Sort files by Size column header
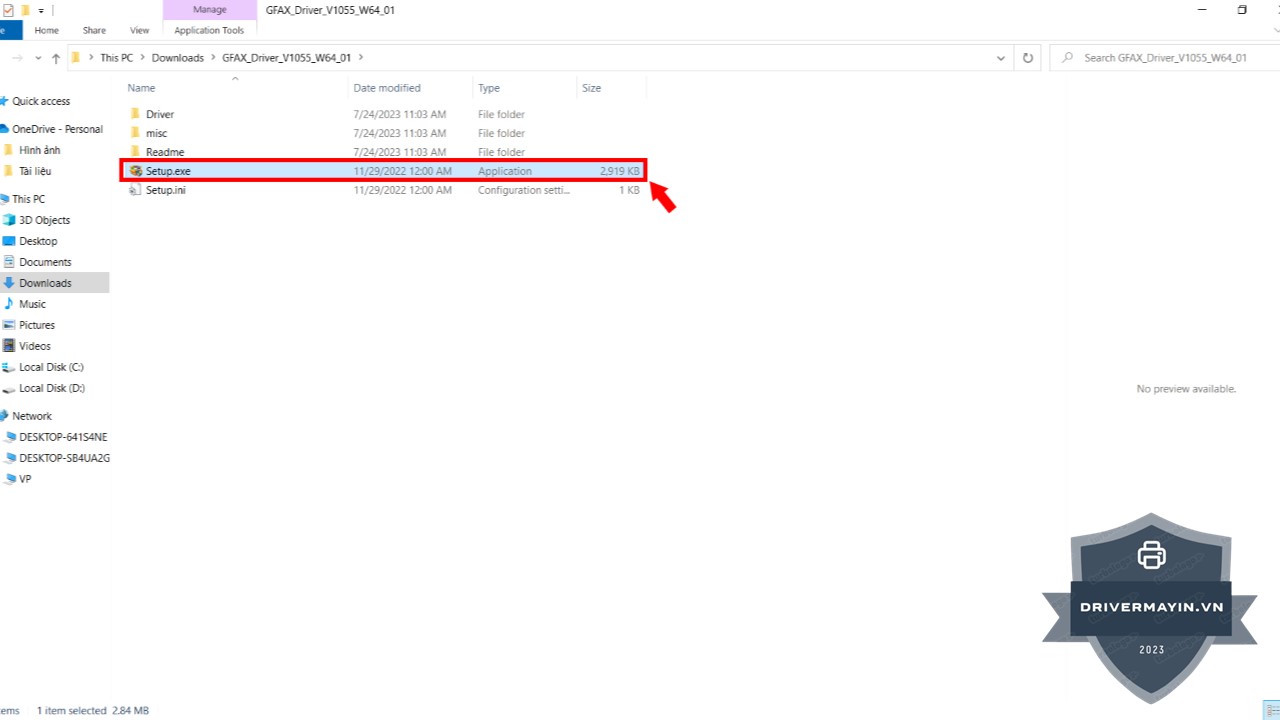The image size is (1280, 720). [x=592, y=88]
